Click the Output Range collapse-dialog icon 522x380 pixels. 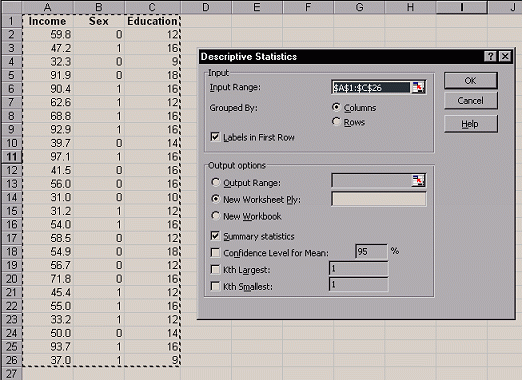tap(418, 180)
